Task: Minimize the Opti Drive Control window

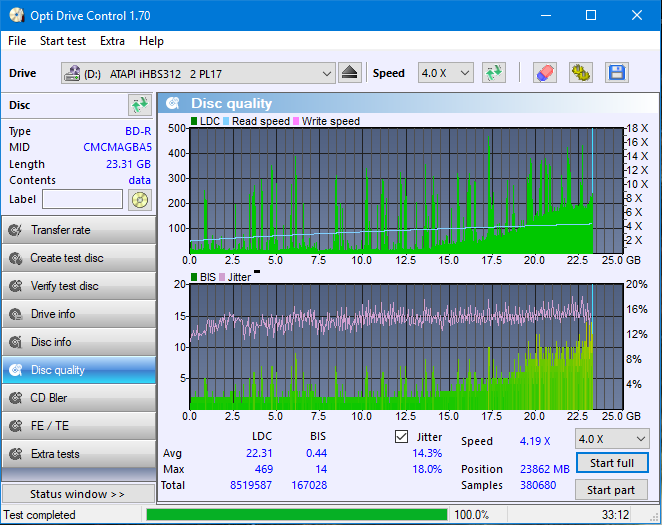Action: pyautogui.click(x=546, y=16)
